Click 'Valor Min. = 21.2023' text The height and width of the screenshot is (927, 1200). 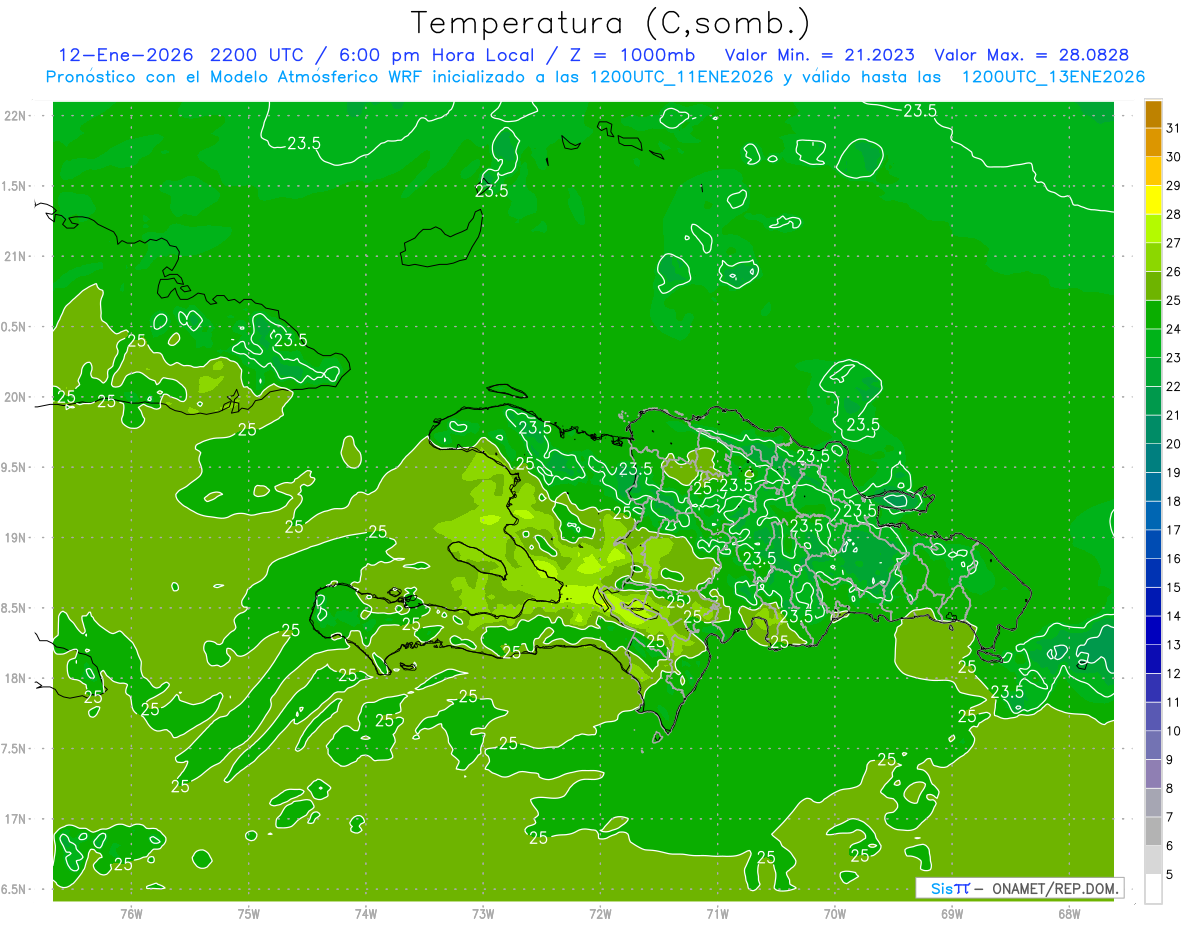point(819,55)
